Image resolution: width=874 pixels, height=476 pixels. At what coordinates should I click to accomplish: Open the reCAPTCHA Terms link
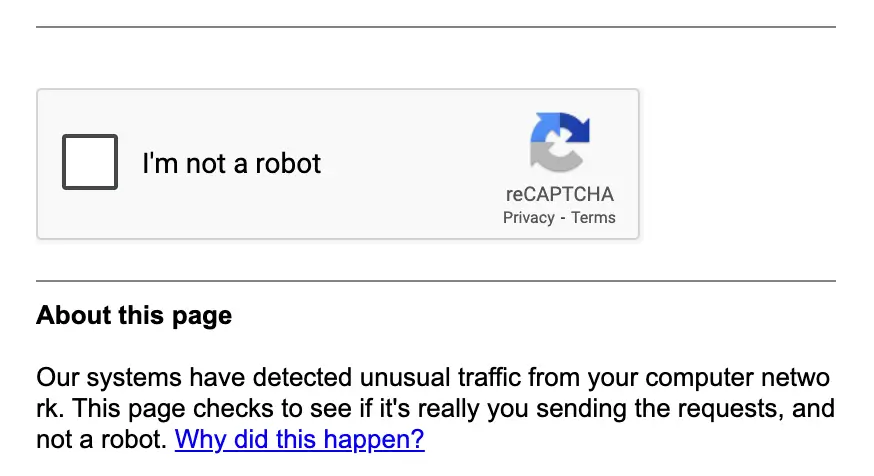tap(594, 218)
